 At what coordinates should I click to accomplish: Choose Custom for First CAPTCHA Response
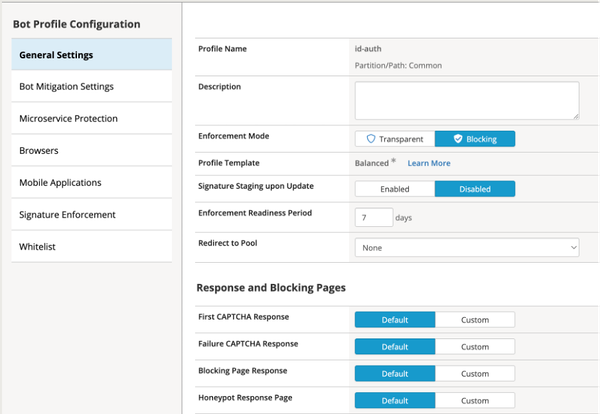coord(475,320)
